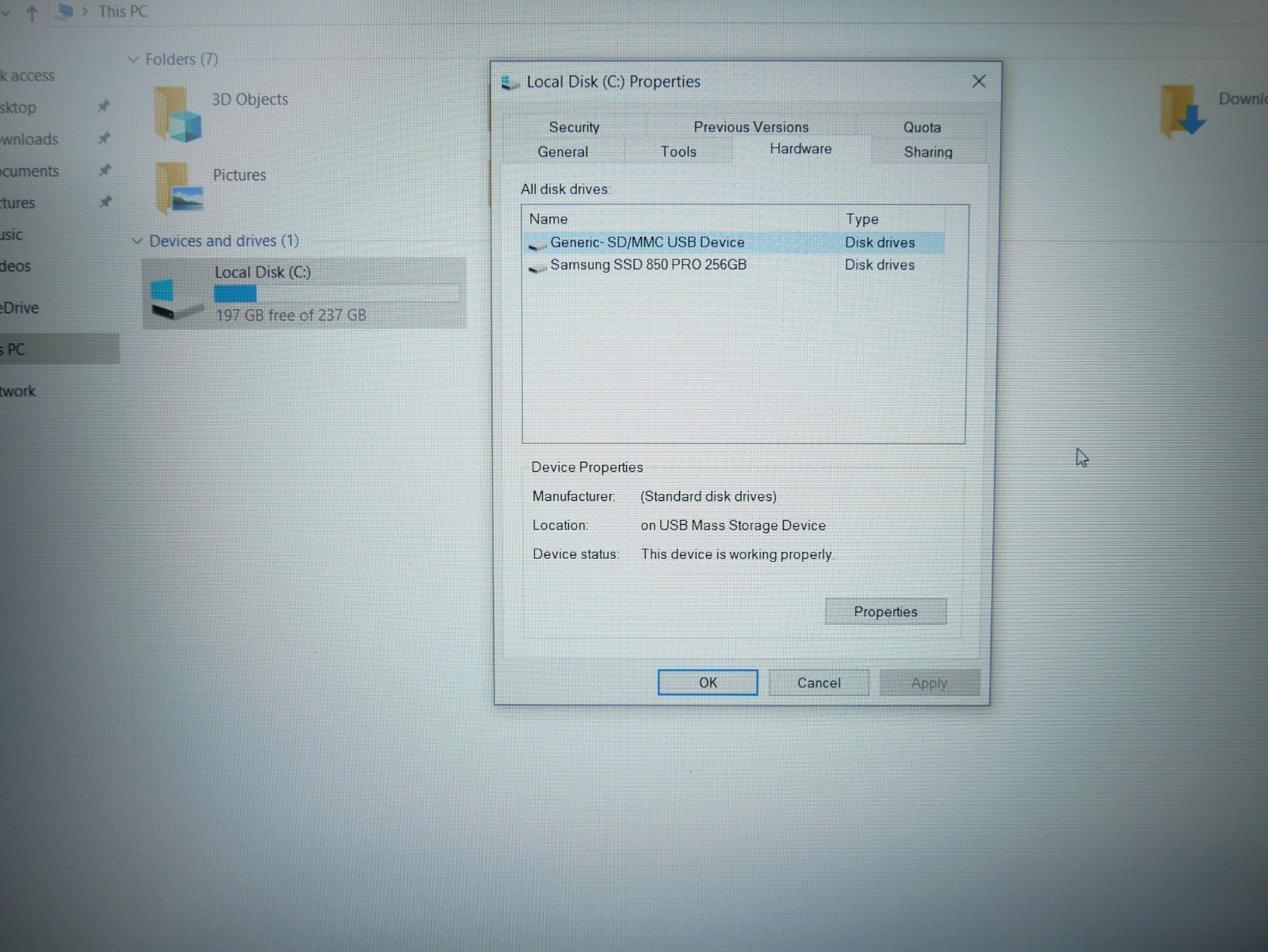Collapse the Folders (7) group
Image resolution: width=1268 pixels, height=952 pixels.
133,59
